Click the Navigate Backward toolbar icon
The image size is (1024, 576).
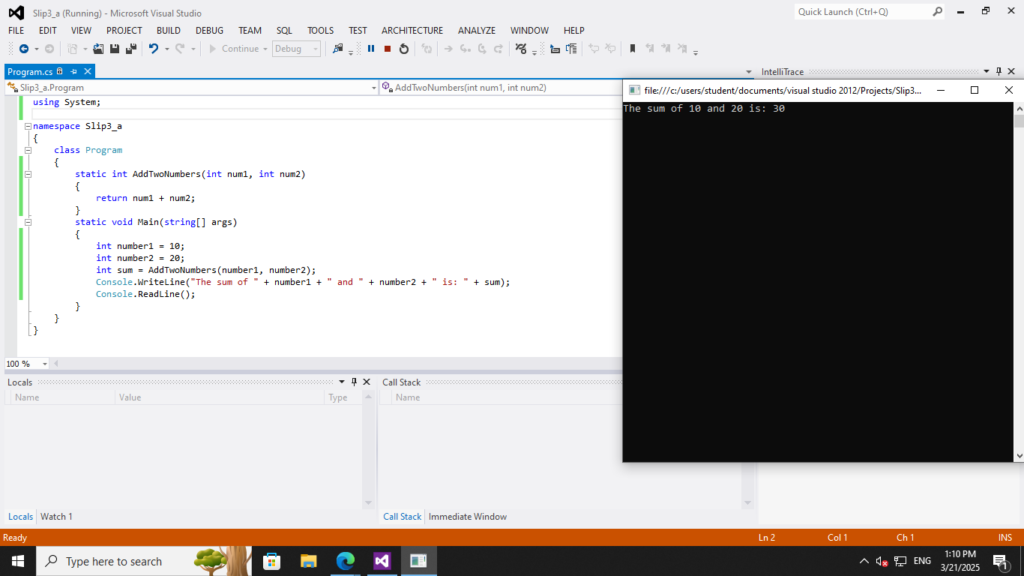tap(24, 49)
